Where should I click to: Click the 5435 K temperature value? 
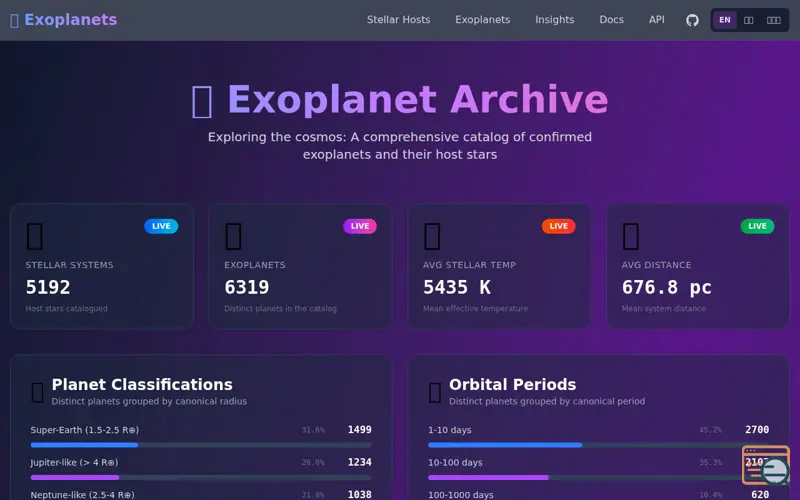coord(457,287)
